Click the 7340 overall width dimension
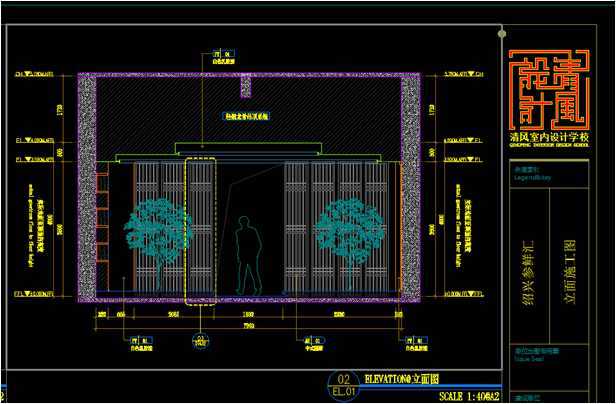Viewport: 616px width, 404px height. click(x=249, y=326)
